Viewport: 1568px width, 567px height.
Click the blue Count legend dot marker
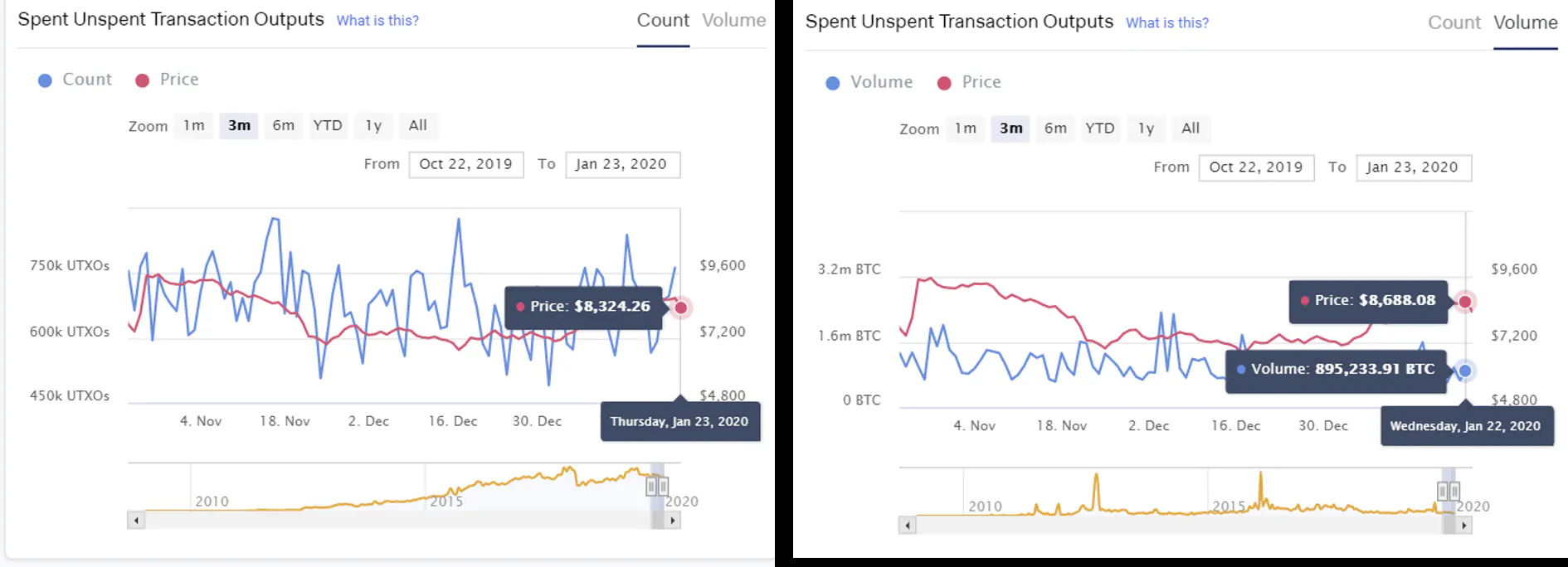44,80
